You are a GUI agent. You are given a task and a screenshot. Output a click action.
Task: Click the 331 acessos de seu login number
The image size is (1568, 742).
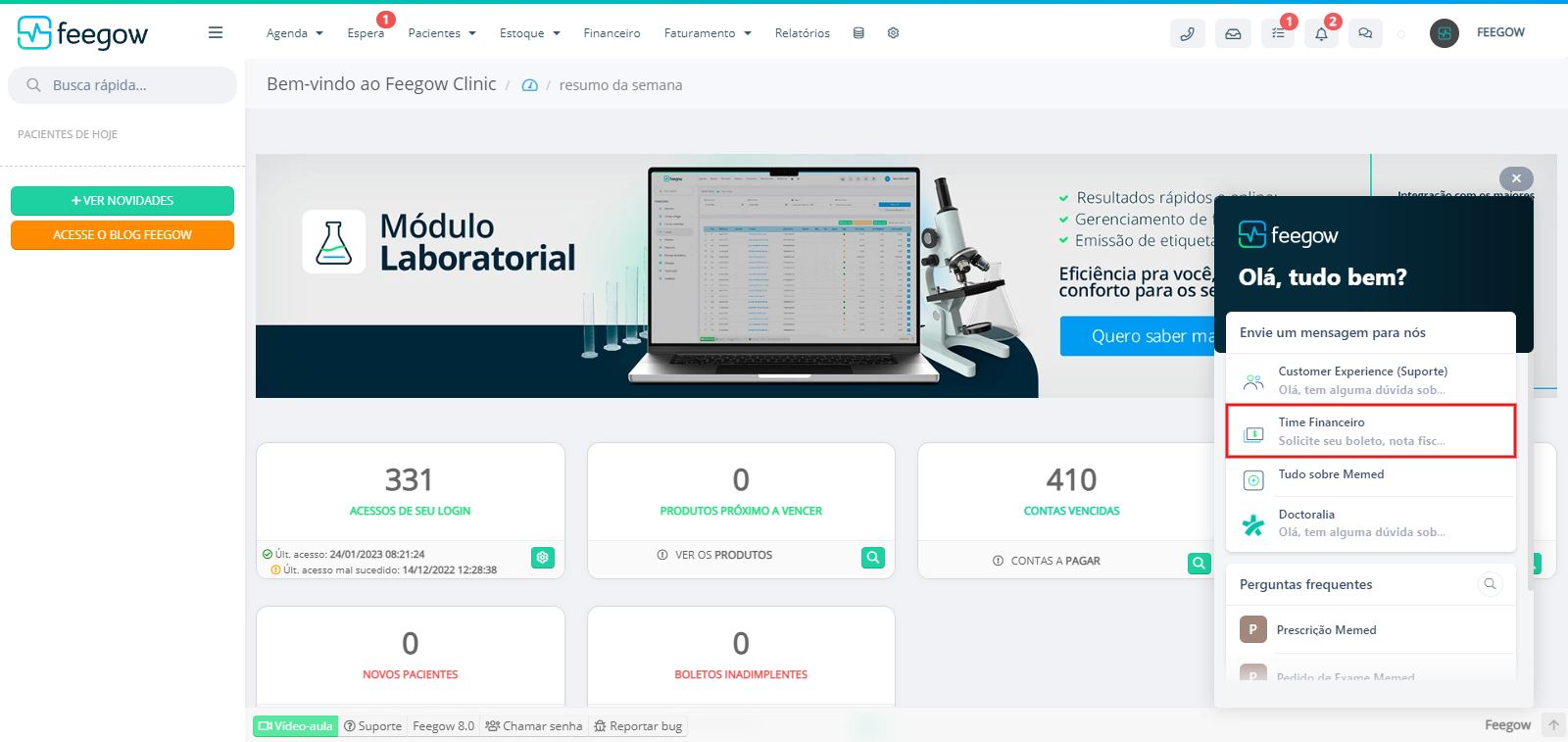pos(409,480)
